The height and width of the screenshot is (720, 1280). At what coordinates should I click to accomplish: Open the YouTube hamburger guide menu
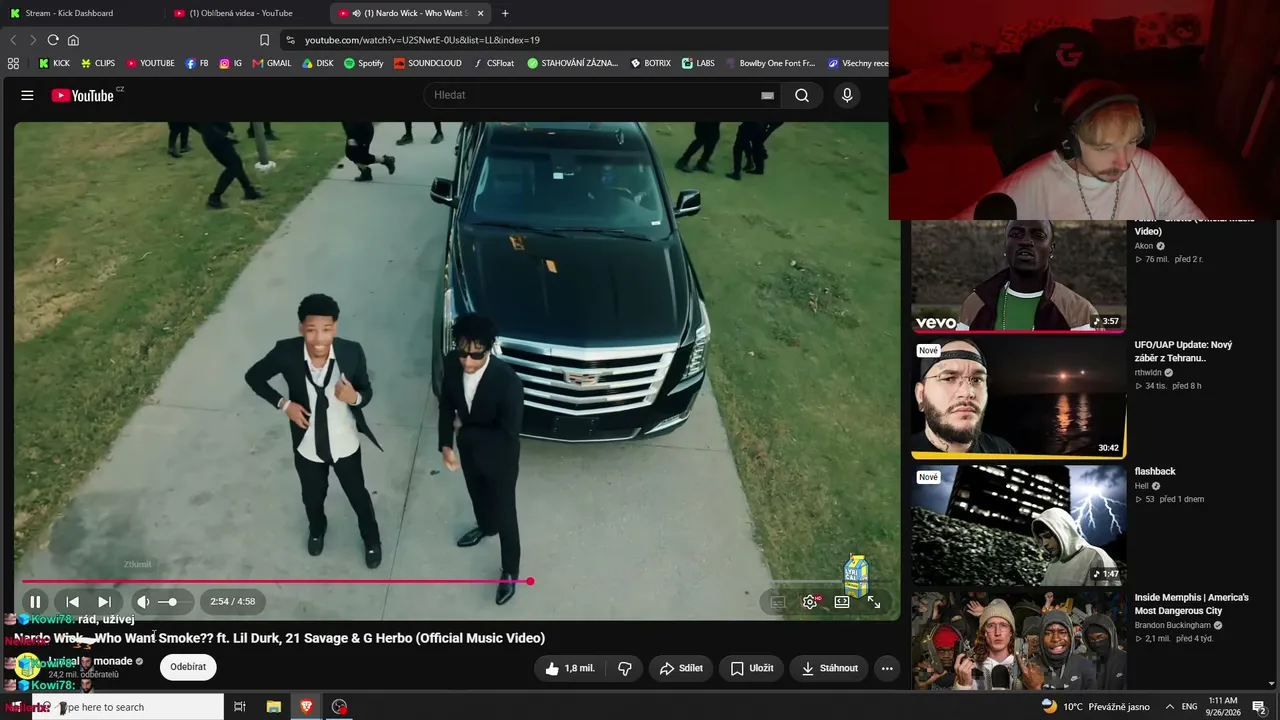click(27, 95)
